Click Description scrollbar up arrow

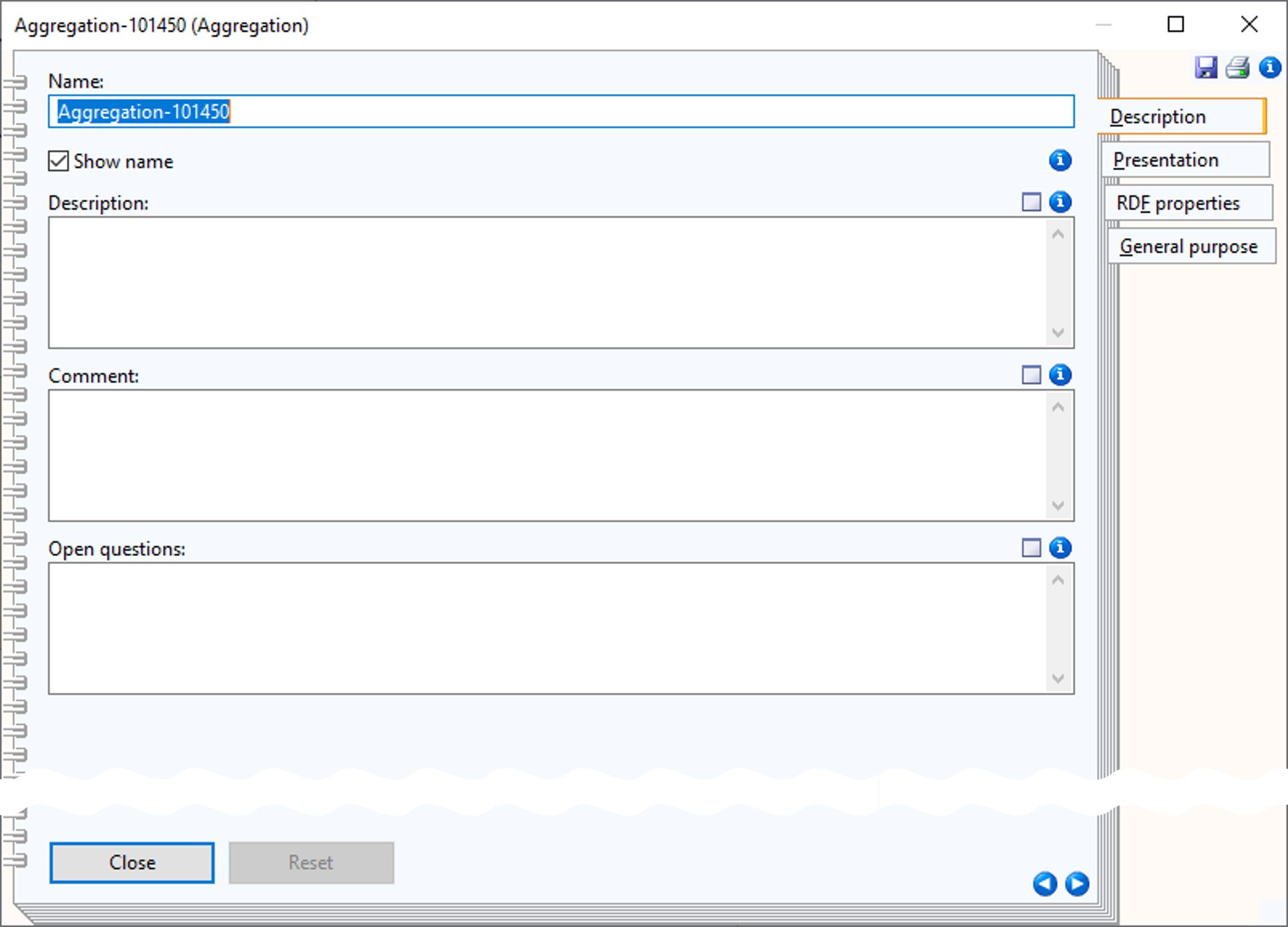tap(1058, 234)
